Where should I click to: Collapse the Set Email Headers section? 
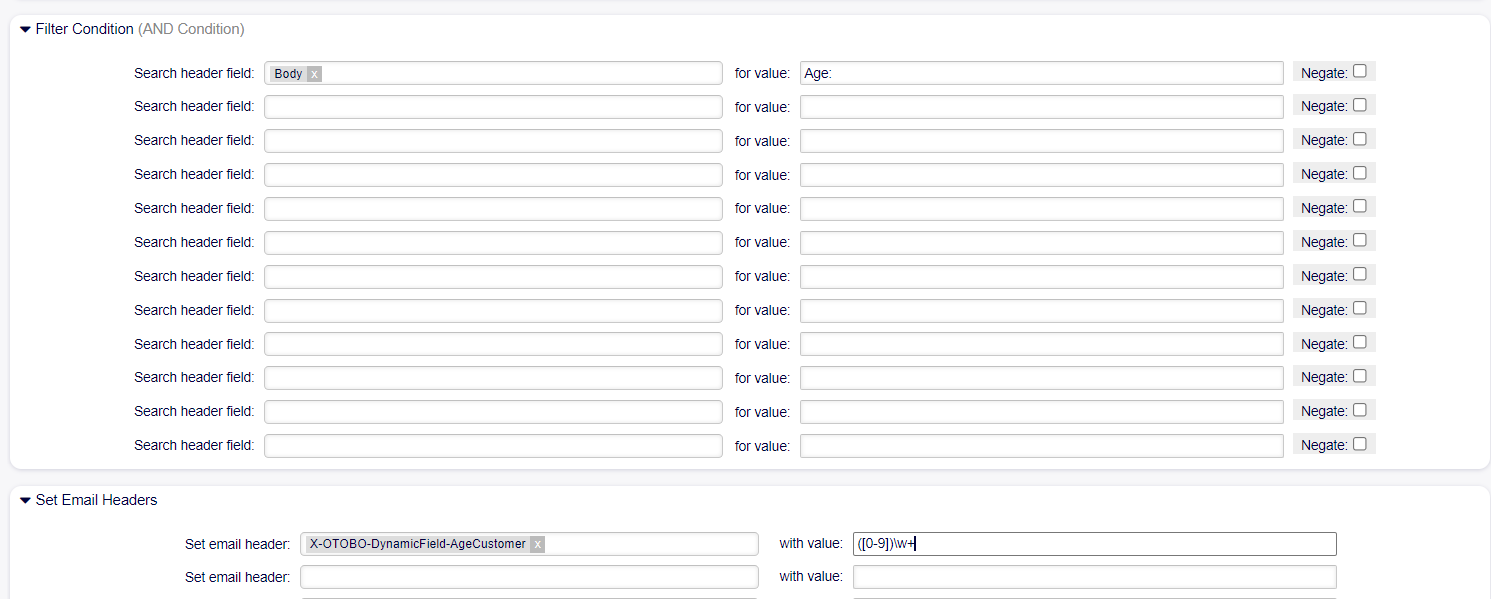click(26, 500)
